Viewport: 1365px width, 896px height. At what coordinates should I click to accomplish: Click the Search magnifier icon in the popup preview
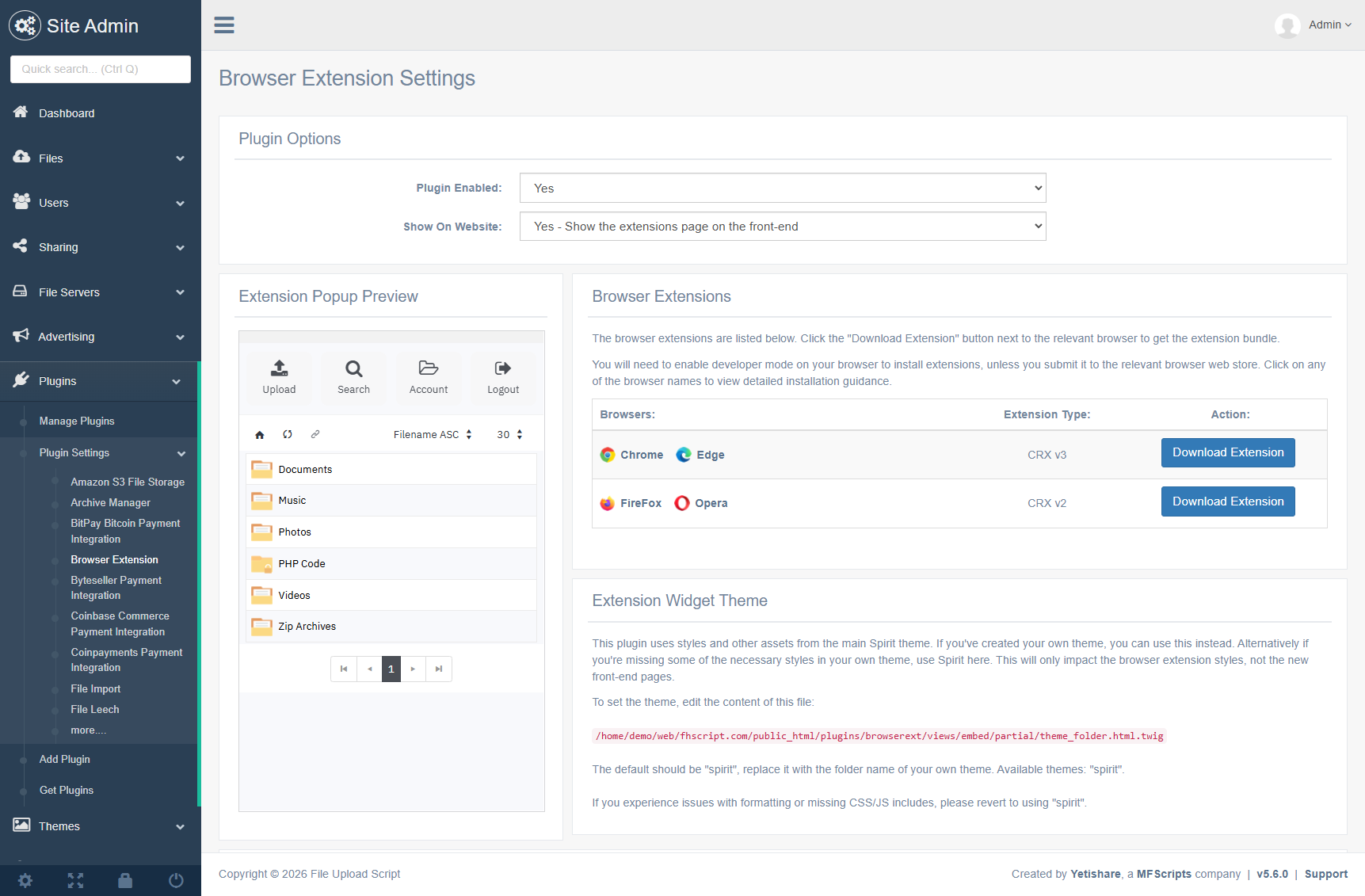point(353,368)
